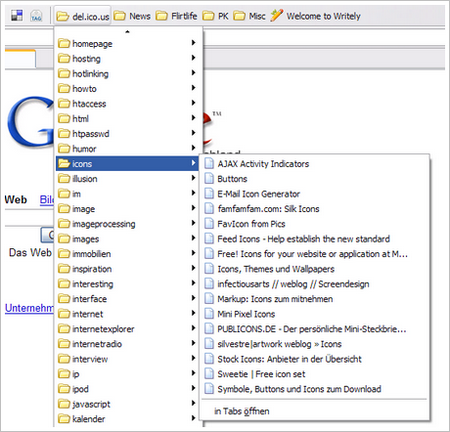Click the TAG toolbar icon
The height and width of the screenshot is (432, 450).
coord(36,16)
